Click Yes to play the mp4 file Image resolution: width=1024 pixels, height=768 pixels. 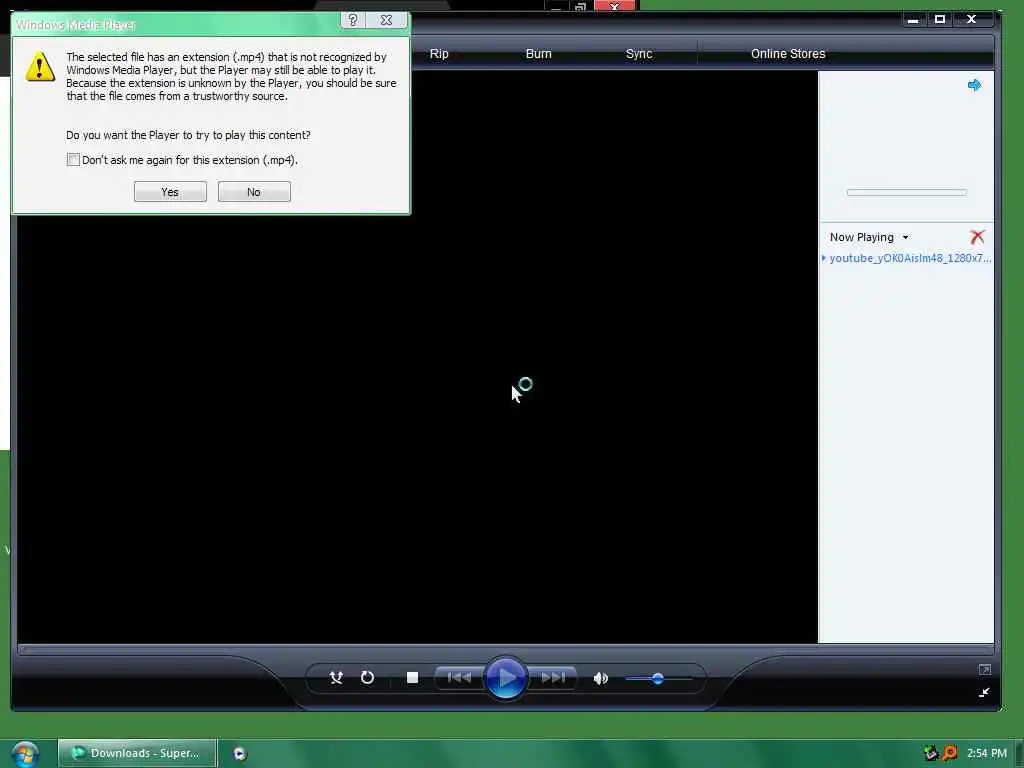point(170,191)
